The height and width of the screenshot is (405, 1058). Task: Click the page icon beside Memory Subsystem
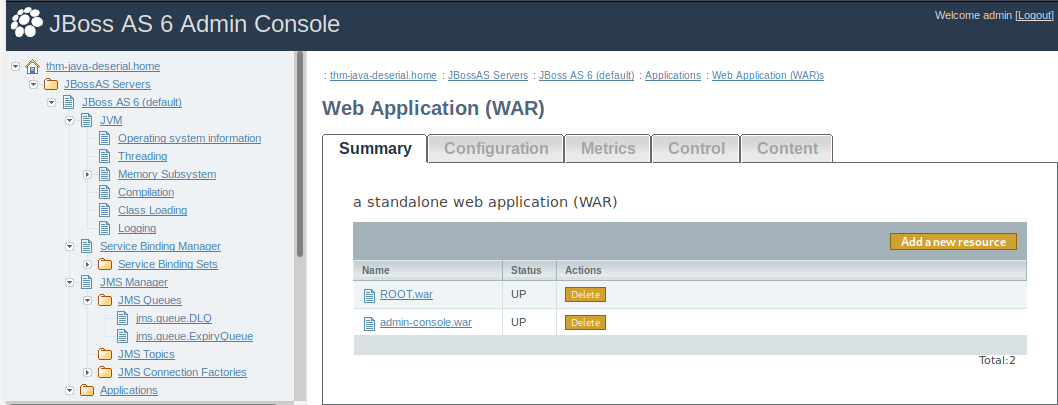click(105, 174)
